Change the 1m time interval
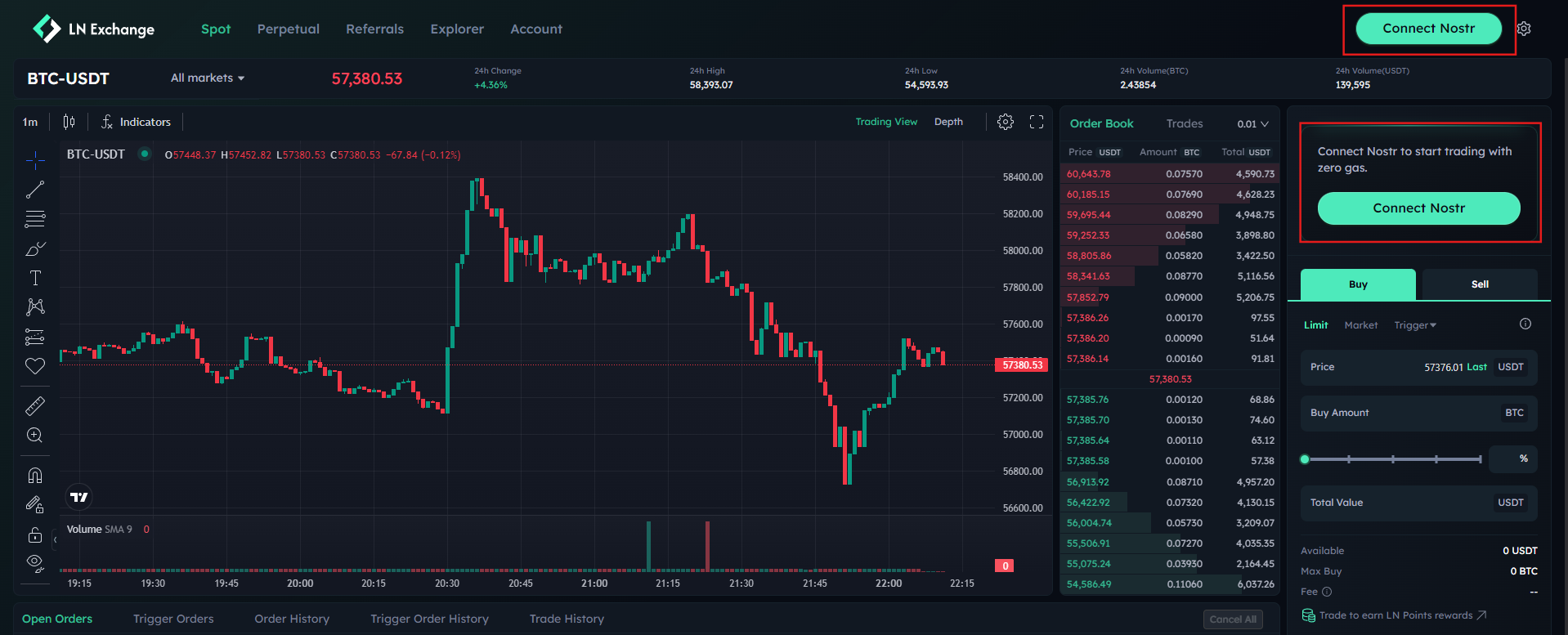The width and height of the screenshot is (1568, 635). click(30, 122)
